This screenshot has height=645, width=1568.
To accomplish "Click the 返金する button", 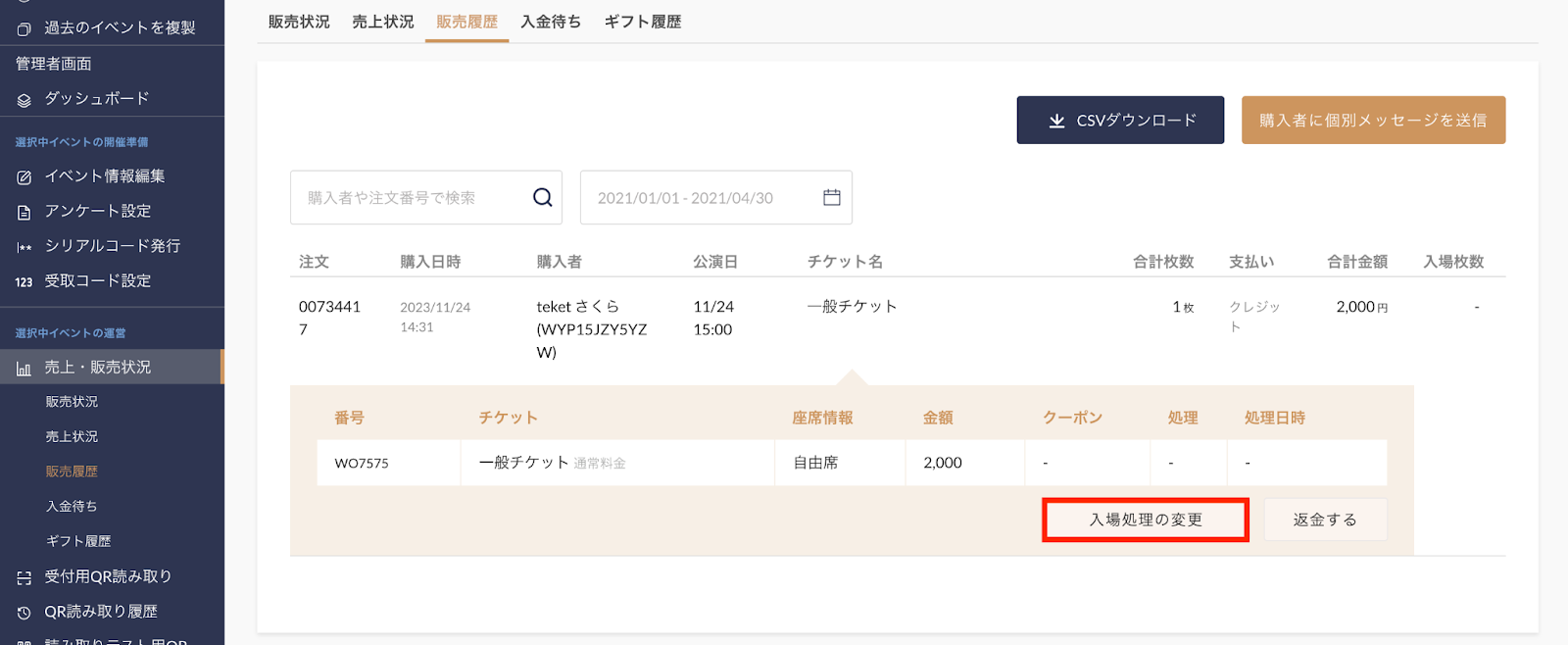I will (1325, 520).
